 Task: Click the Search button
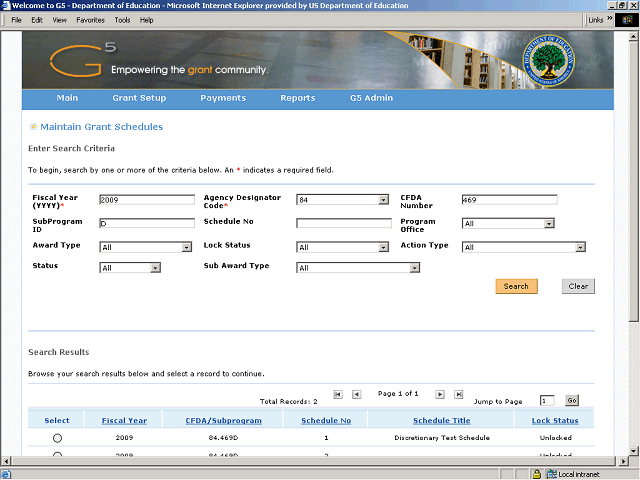[x=516, y=286]
